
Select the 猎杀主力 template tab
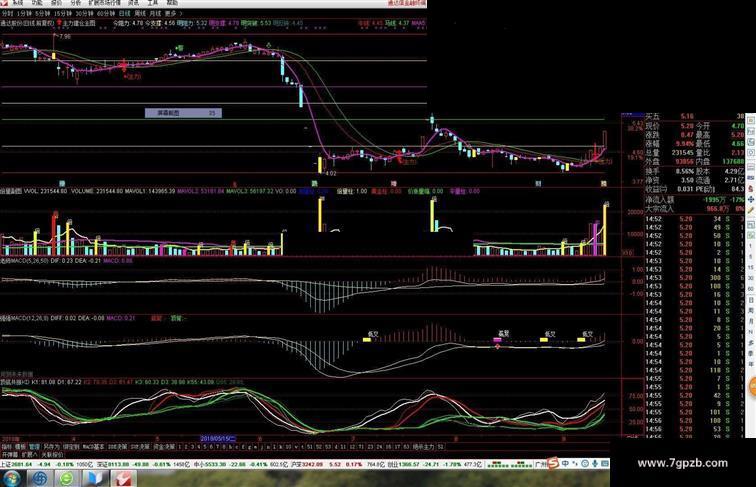[x=424, y=447]
